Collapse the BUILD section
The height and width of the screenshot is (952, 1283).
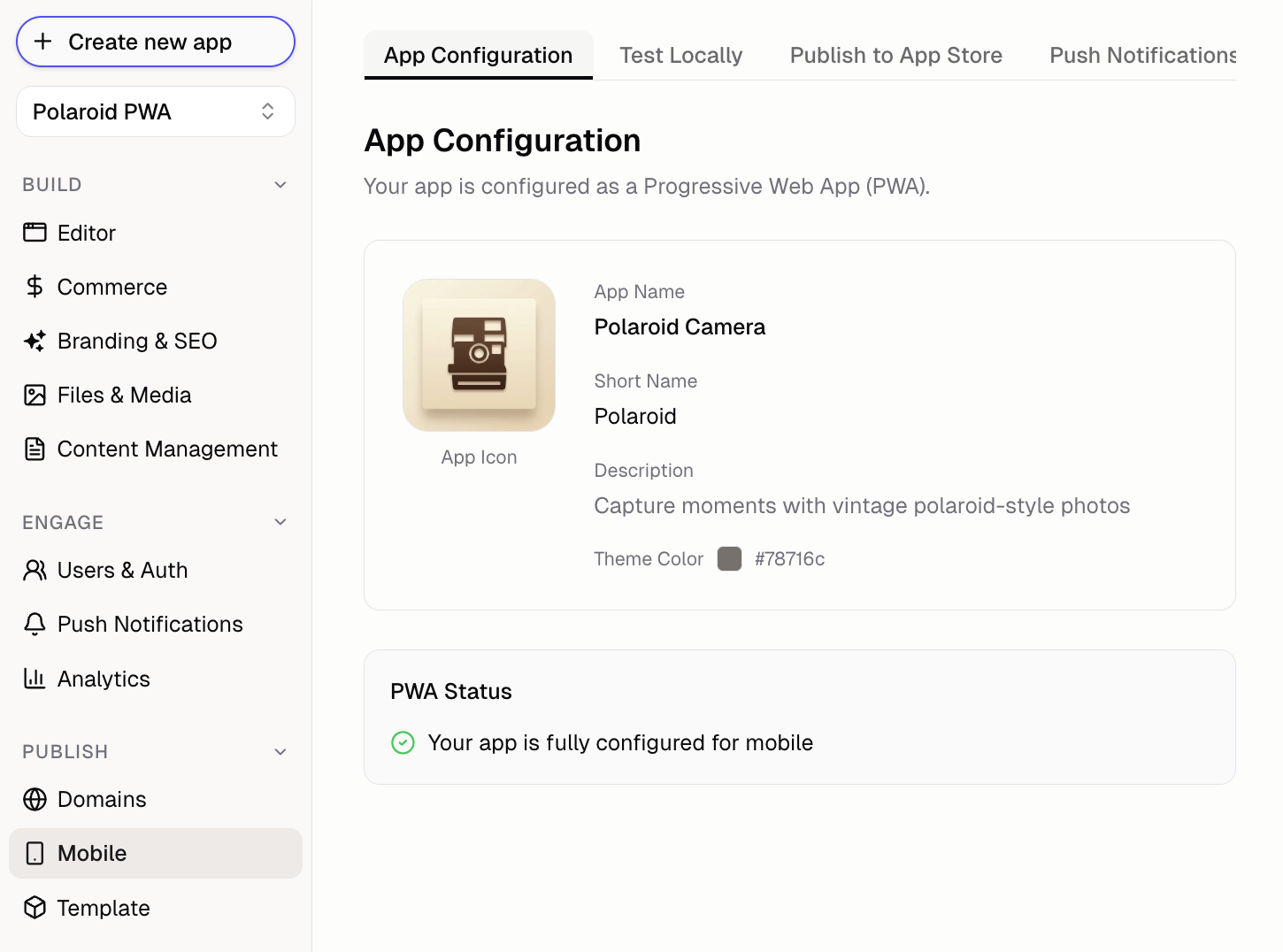[280, 184]
